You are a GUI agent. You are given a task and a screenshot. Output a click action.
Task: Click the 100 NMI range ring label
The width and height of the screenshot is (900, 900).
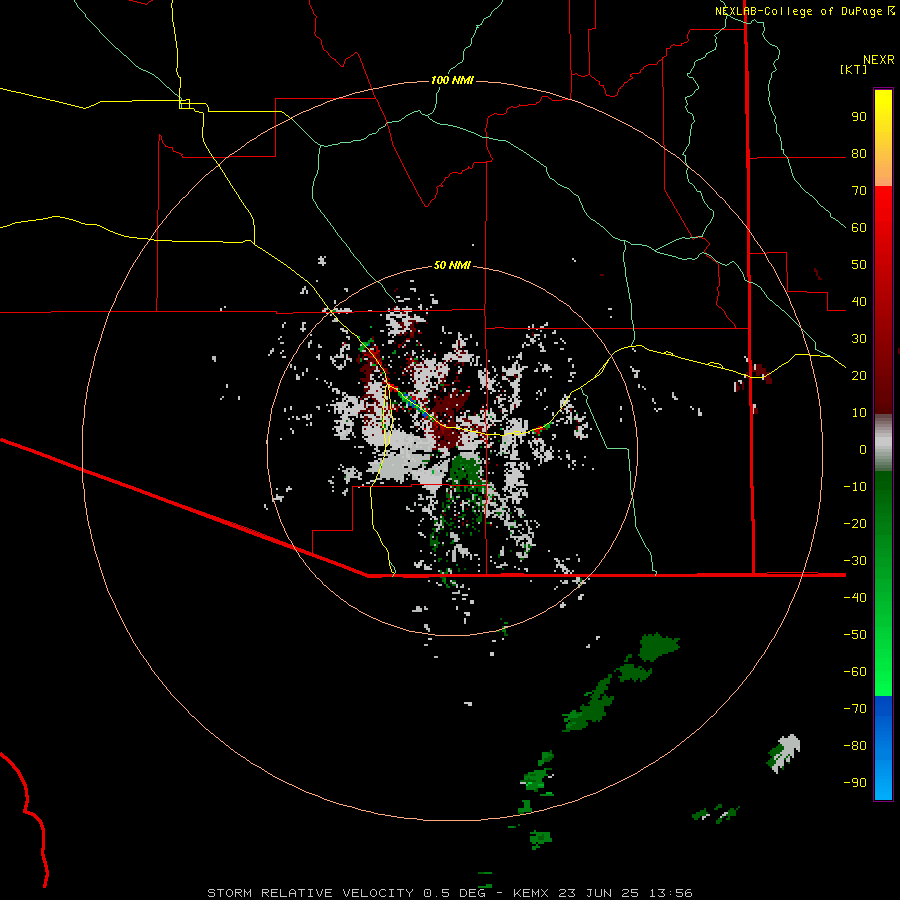coord(452,80)
